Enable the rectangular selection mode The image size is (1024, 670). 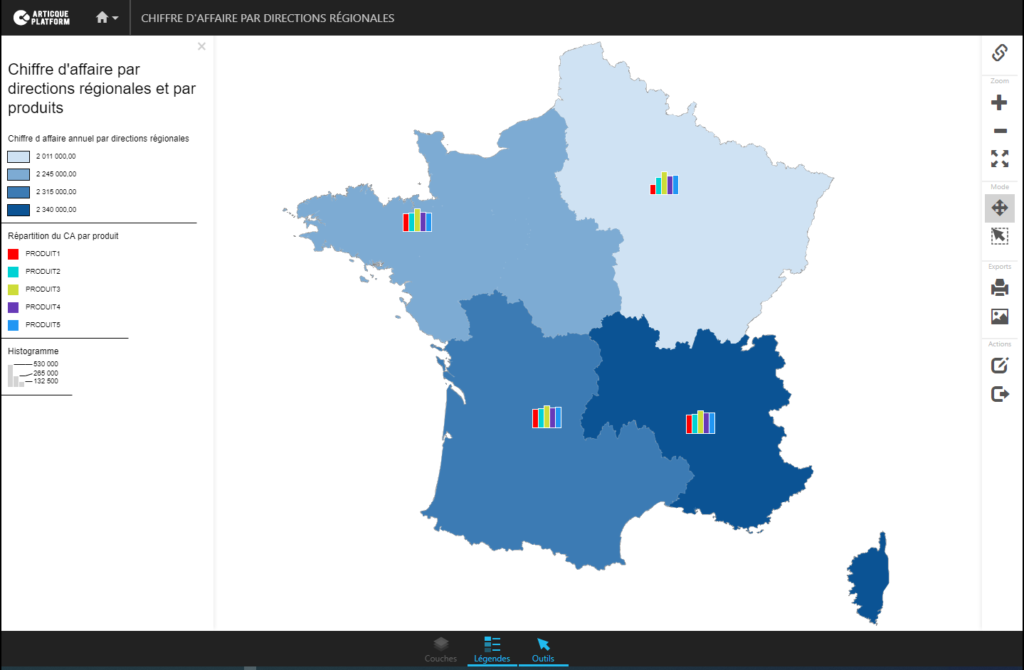pos(999,236)
